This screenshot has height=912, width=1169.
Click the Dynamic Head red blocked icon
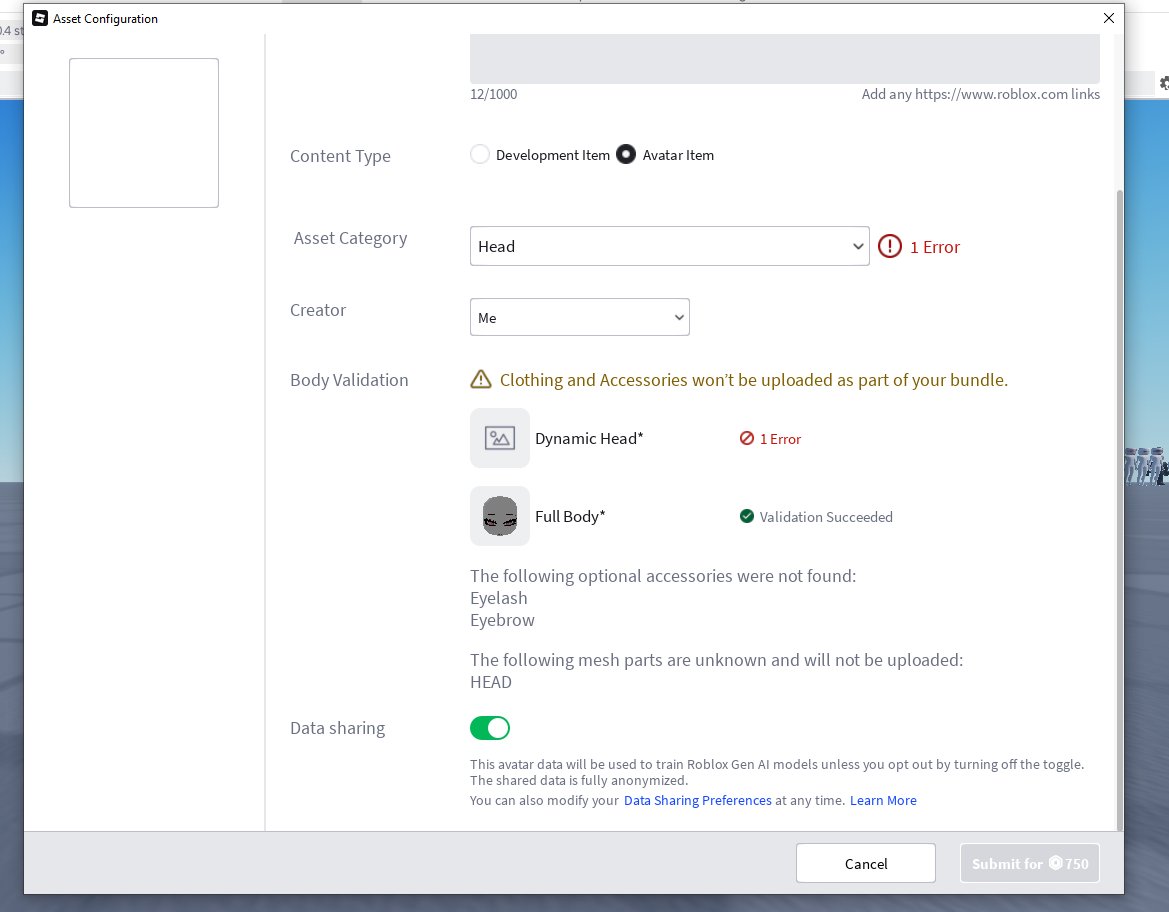pos(746,438)
